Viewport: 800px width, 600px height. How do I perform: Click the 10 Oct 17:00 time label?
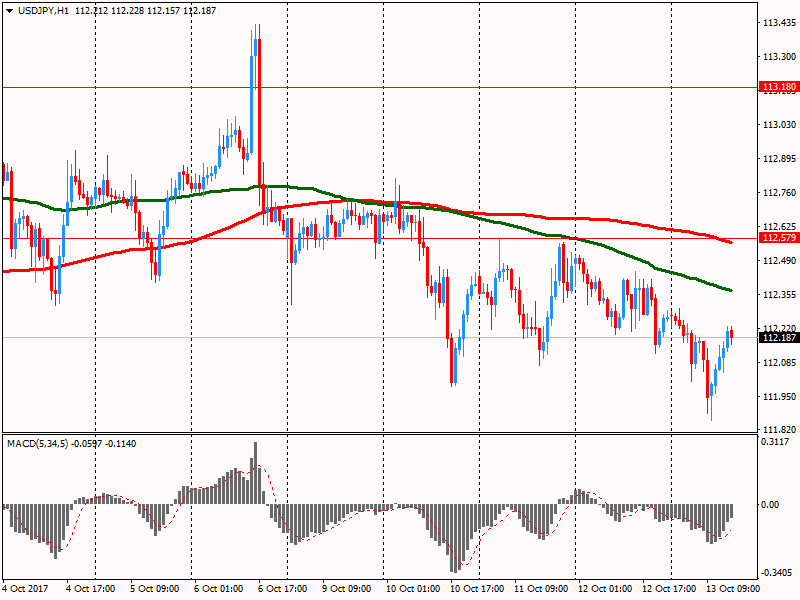(x=477, y=589)
